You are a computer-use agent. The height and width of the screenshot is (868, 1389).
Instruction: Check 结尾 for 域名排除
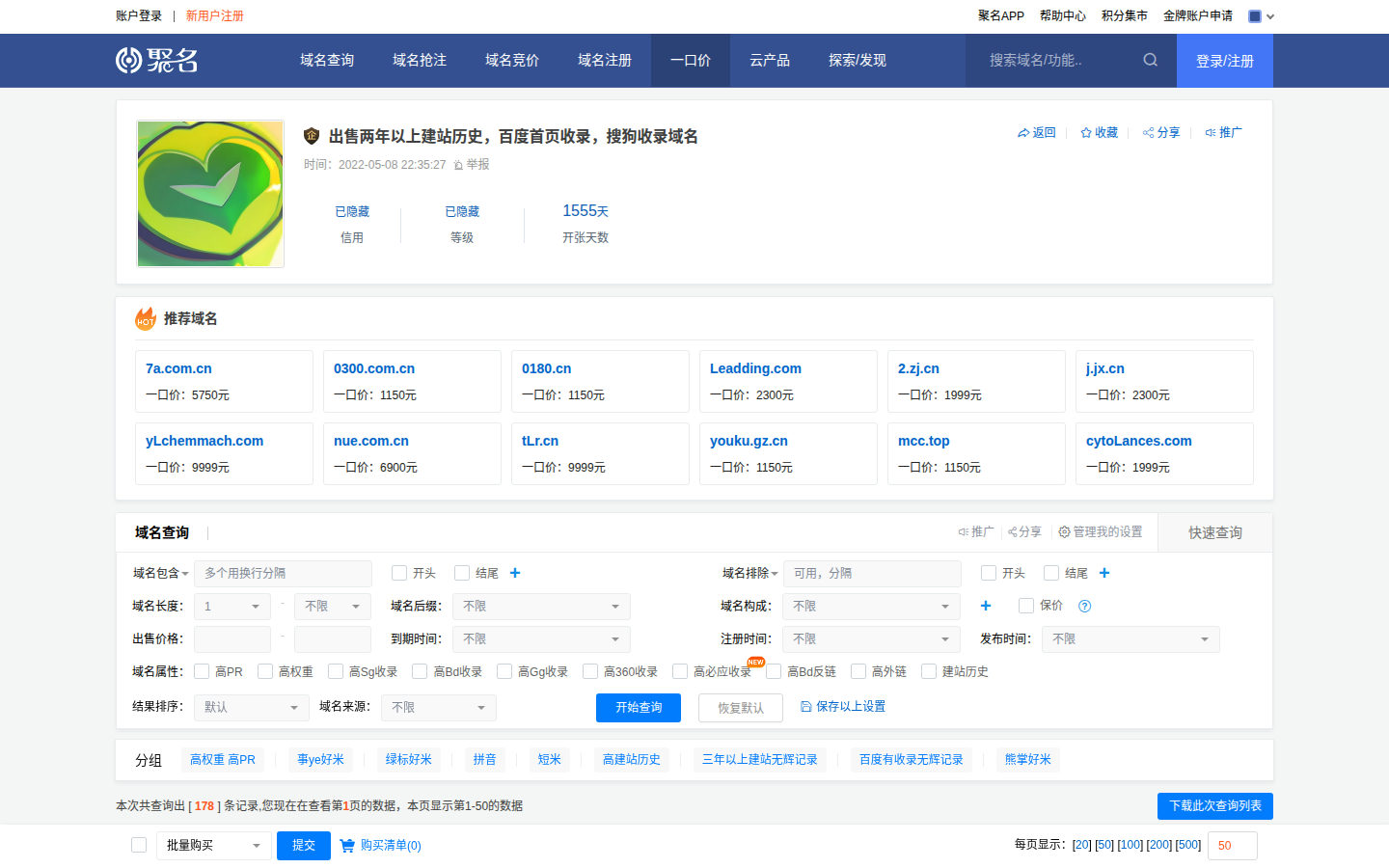pos(1051,573)
